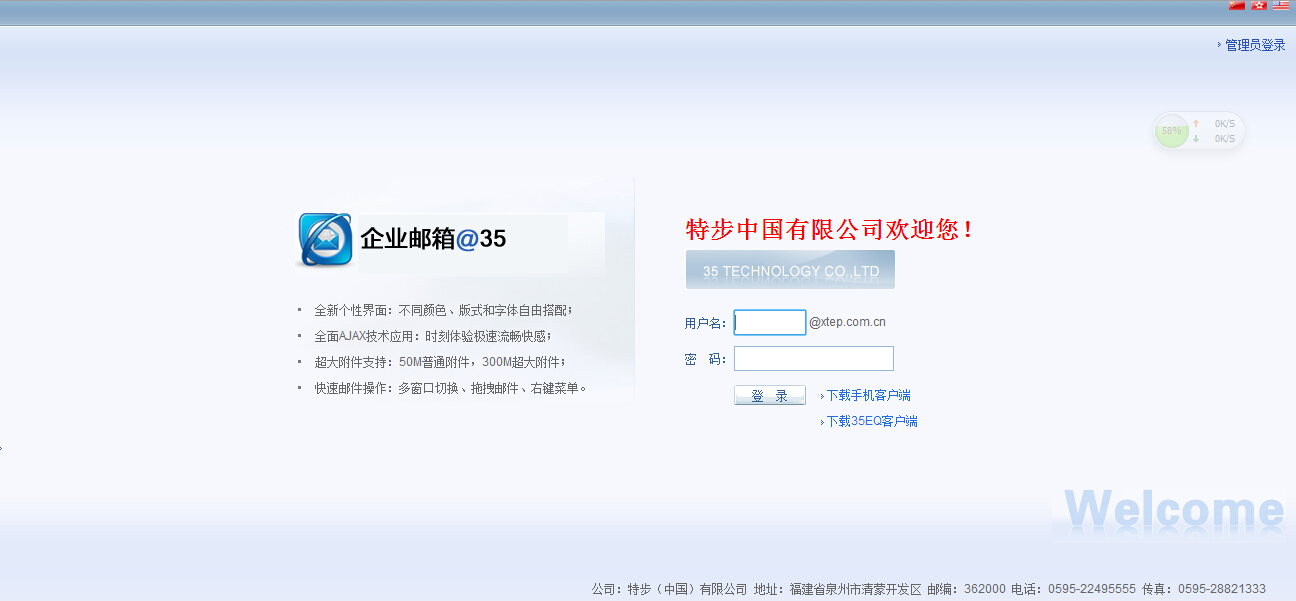Focus the 用户名 username input field

[x=770, y=322]
